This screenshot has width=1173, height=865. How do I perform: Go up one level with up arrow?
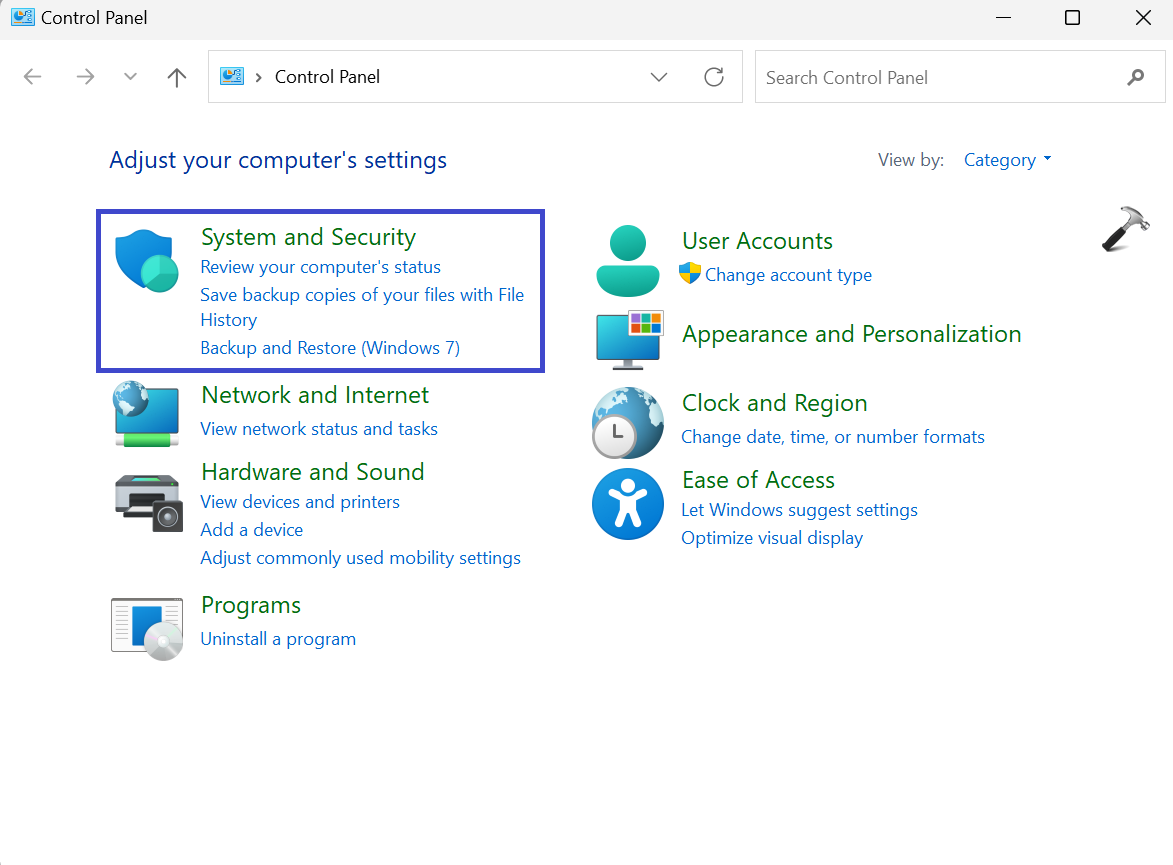pos(177,77)
